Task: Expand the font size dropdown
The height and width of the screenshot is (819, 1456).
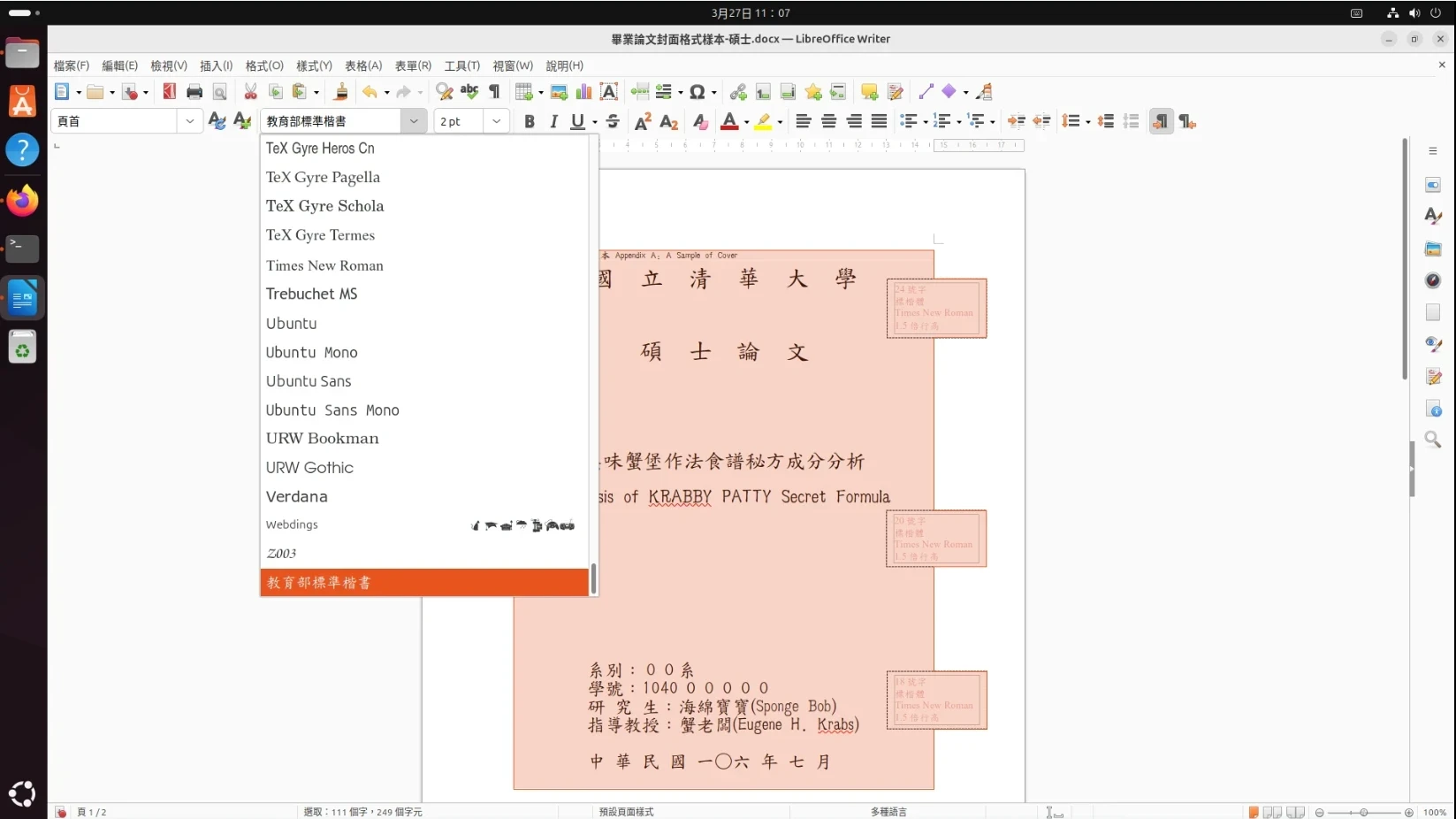Action: click(497, 121)
